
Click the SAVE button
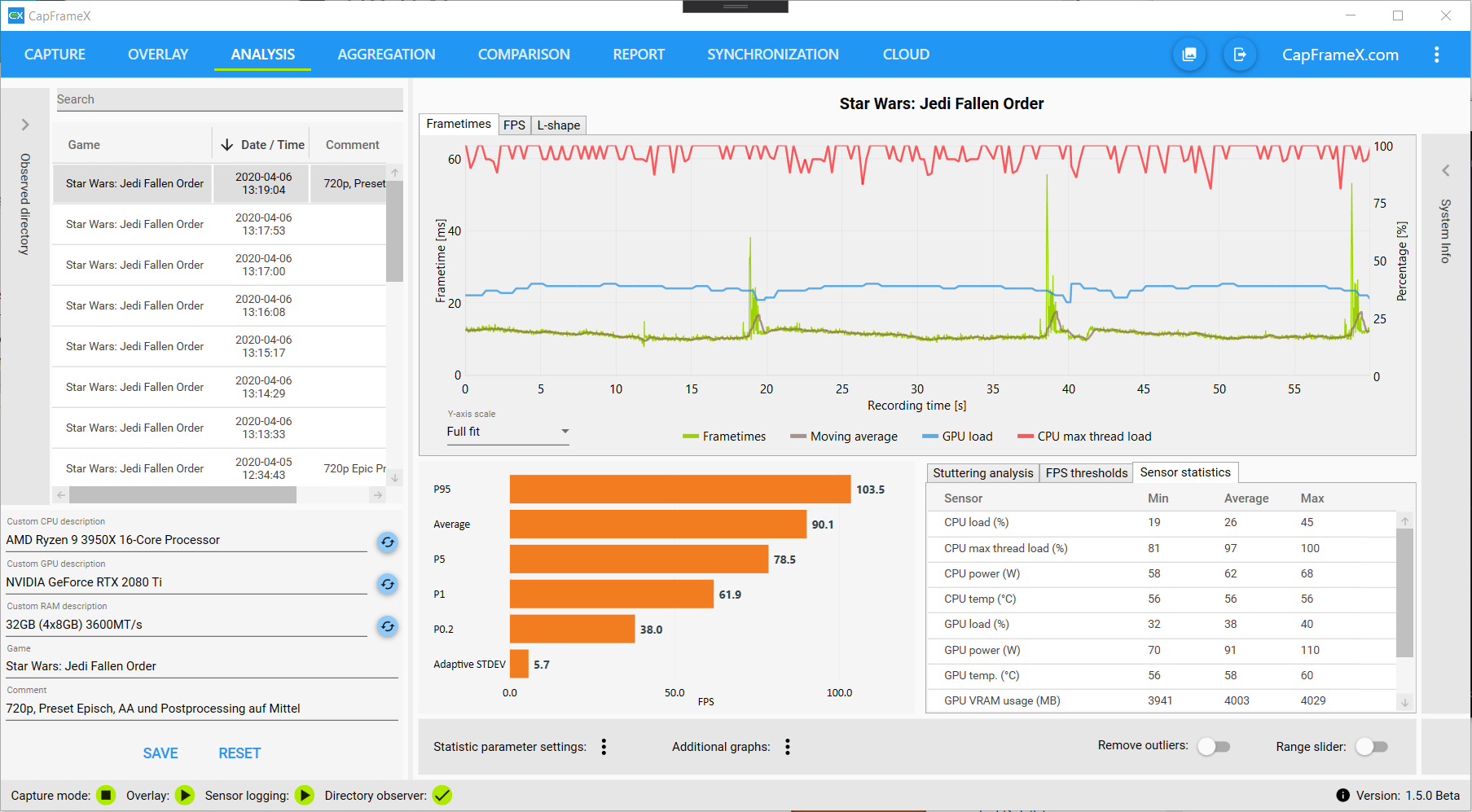pos(160,753)
